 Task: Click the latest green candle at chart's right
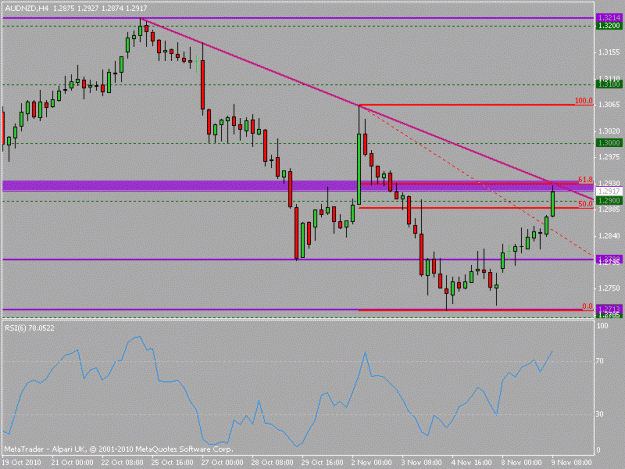point(553,204)
